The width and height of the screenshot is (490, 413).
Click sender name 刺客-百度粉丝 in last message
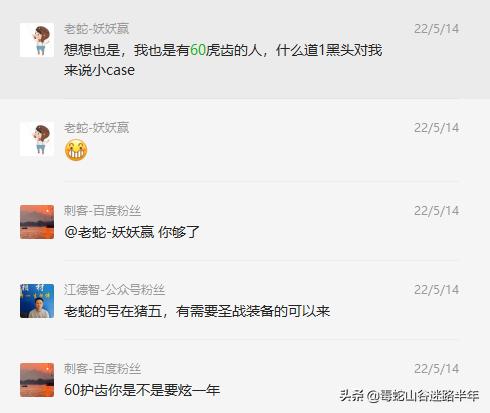point(102,369)
